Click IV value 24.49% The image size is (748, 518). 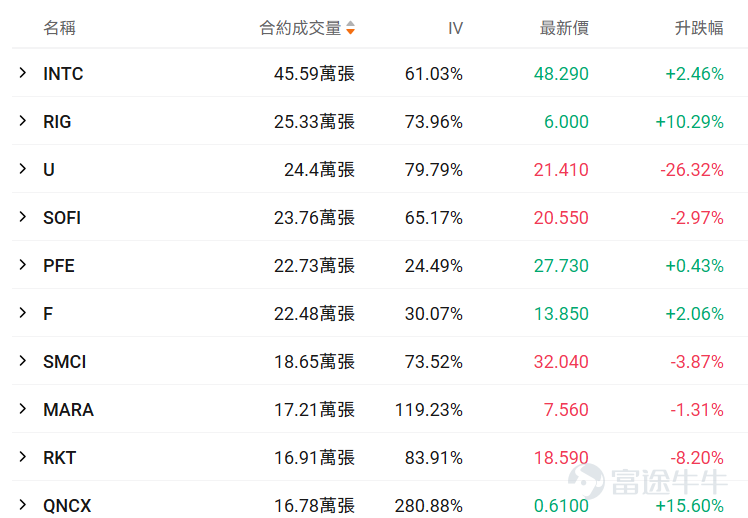pos(434,266)
